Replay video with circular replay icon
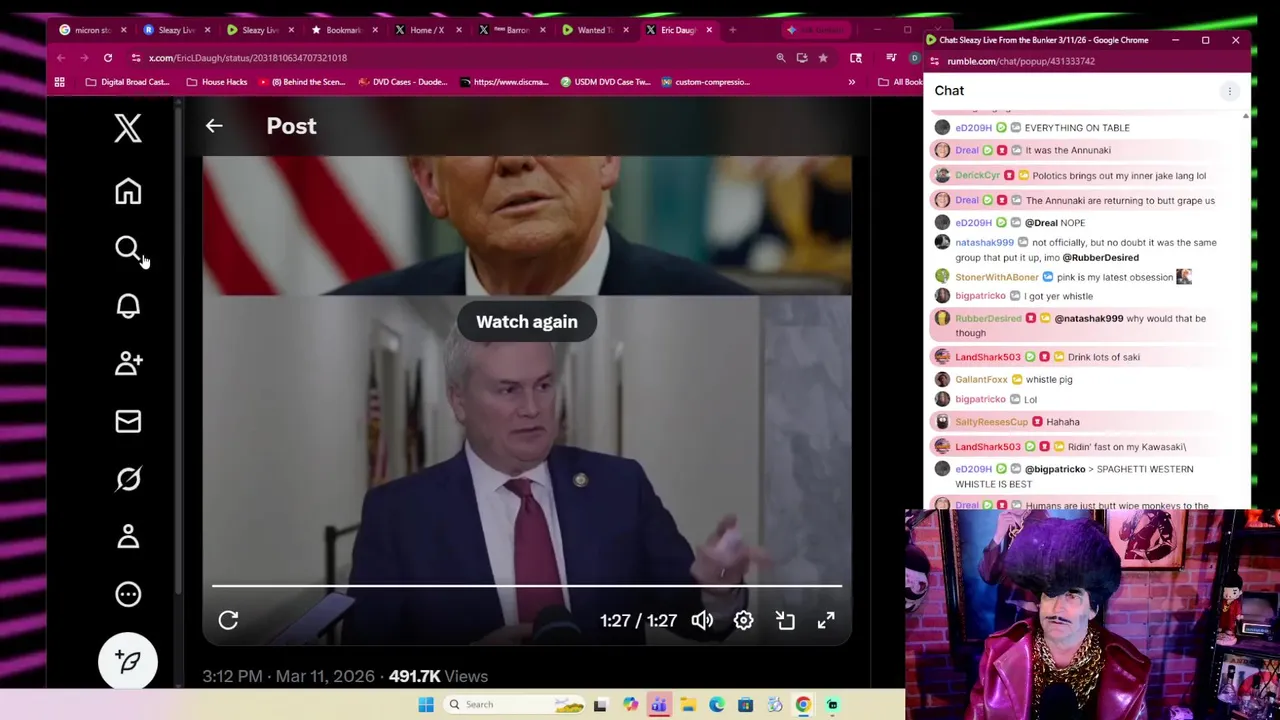Image resolution: width=1280 pixels, height=720 pixels. point(228,620)
